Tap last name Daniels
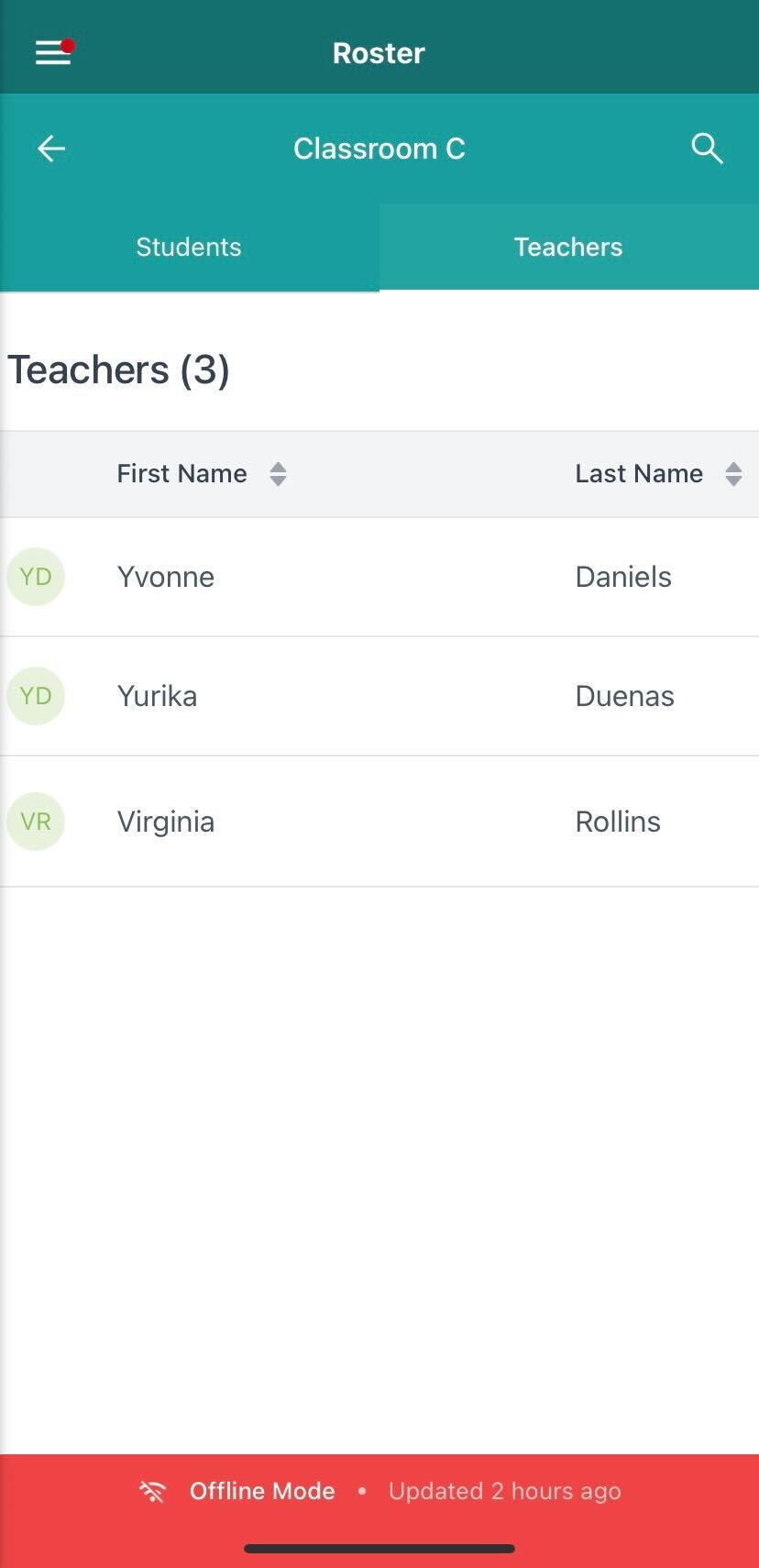Viewport: 759px width, 1568px height. (623, 577)
